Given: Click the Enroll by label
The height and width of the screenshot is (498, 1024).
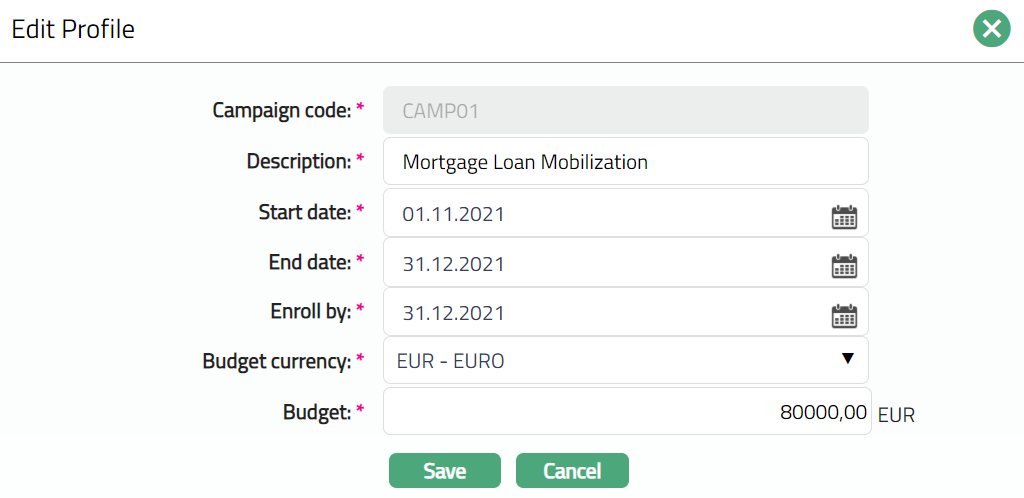Looking at the screenshot, I should pyautogui.click(x=309, y=311).
